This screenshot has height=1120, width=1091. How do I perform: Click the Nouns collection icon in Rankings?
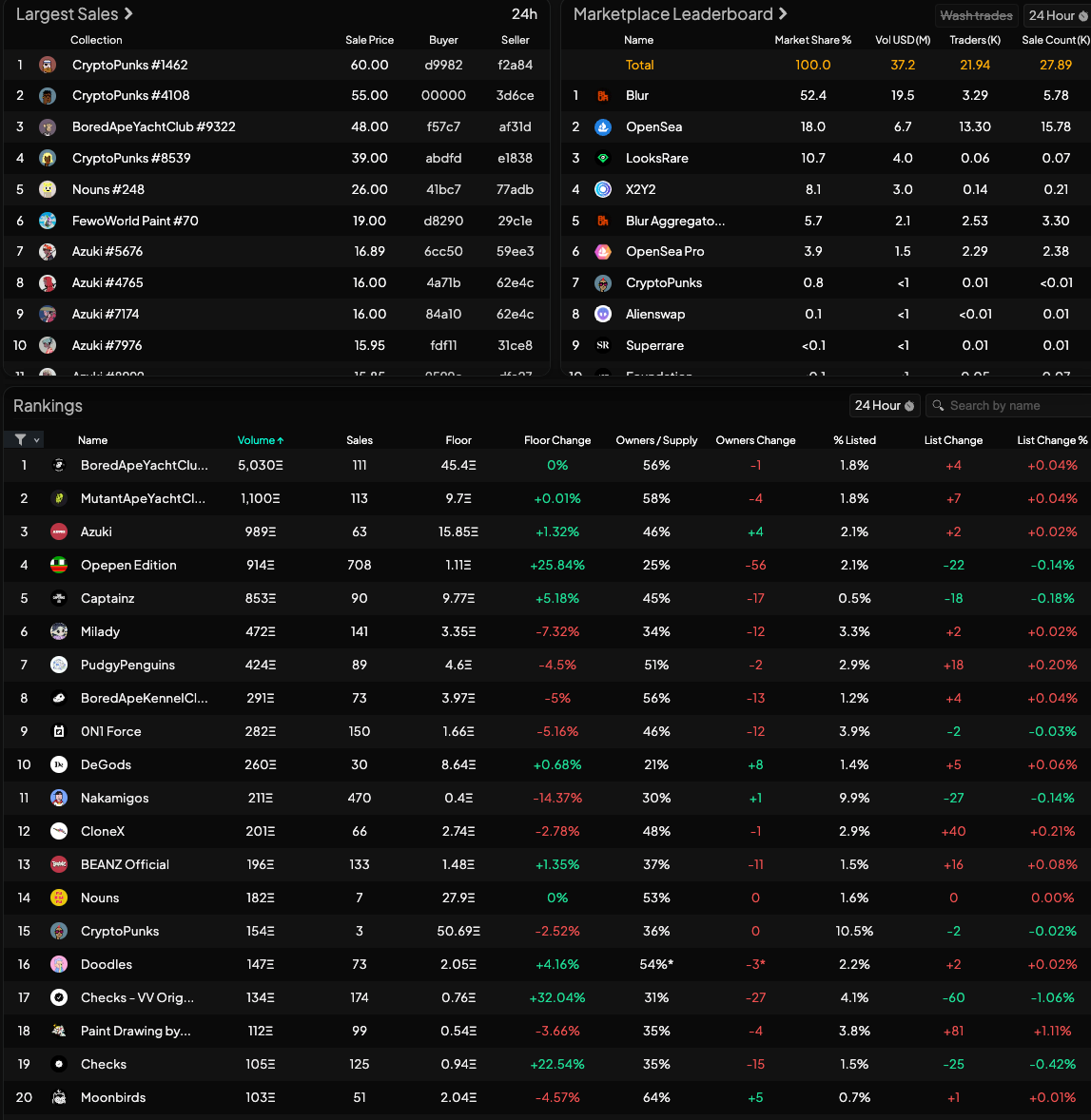(59, 898)
